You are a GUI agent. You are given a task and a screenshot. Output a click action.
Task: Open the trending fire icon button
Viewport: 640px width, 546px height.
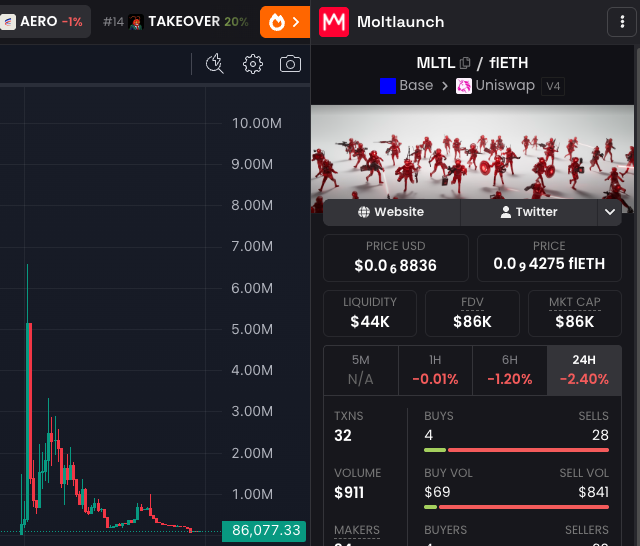(285, 22)
